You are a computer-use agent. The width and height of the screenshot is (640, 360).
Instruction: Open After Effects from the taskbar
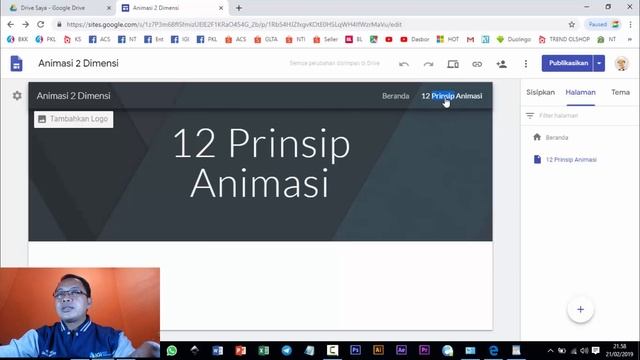click(401, 350)
